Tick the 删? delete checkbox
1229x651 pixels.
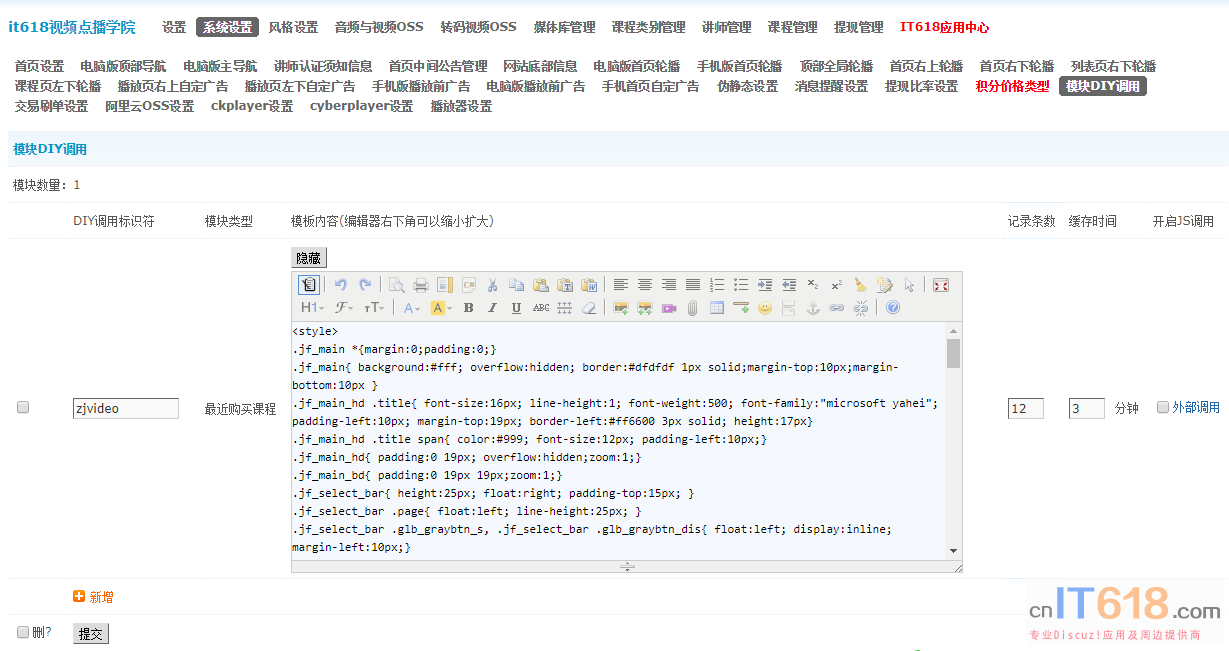pyautogui.click(x=23, y=632)
